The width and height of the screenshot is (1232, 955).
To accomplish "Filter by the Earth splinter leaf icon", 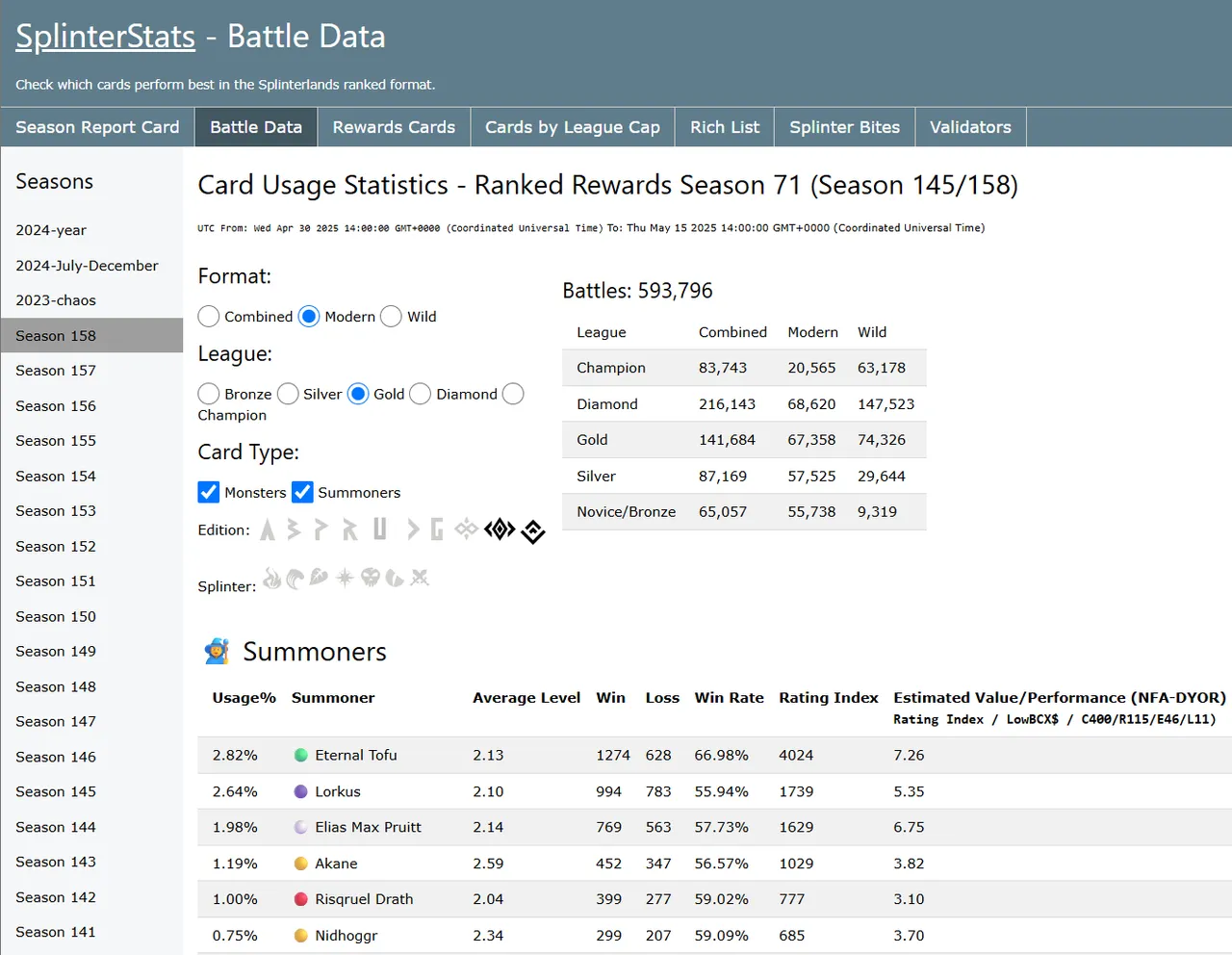I will (319, 577).
